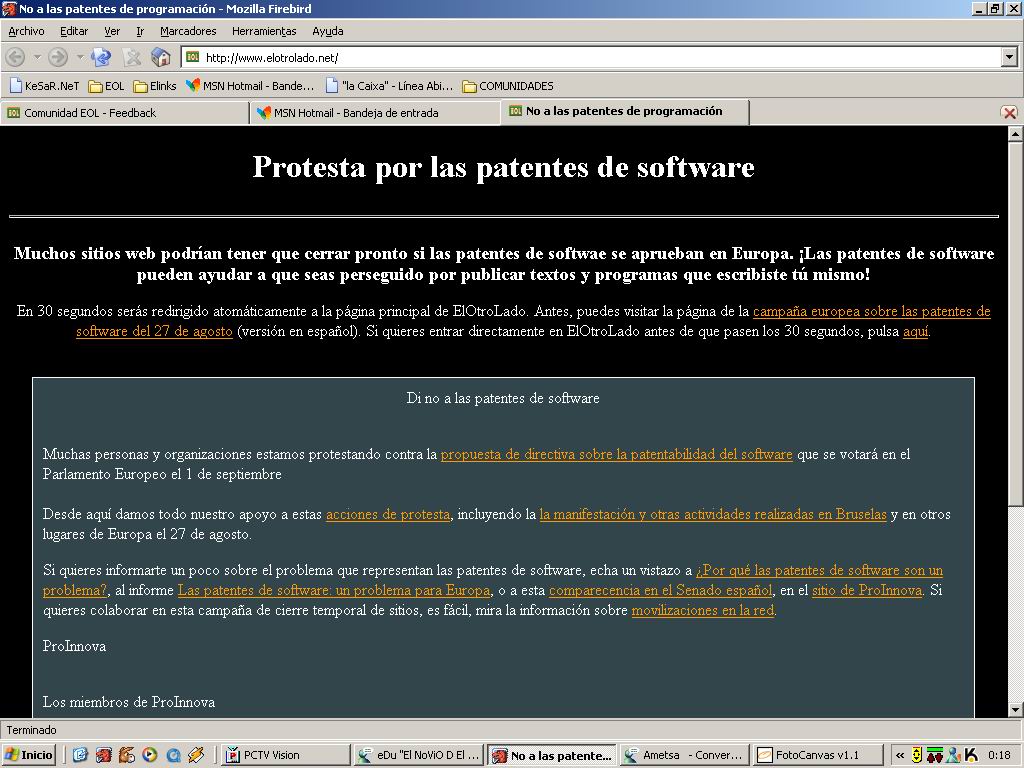Switch to Ametsa - Conver... taskbar button
The height and width of the screenshot is (768, 1024).
685,756
